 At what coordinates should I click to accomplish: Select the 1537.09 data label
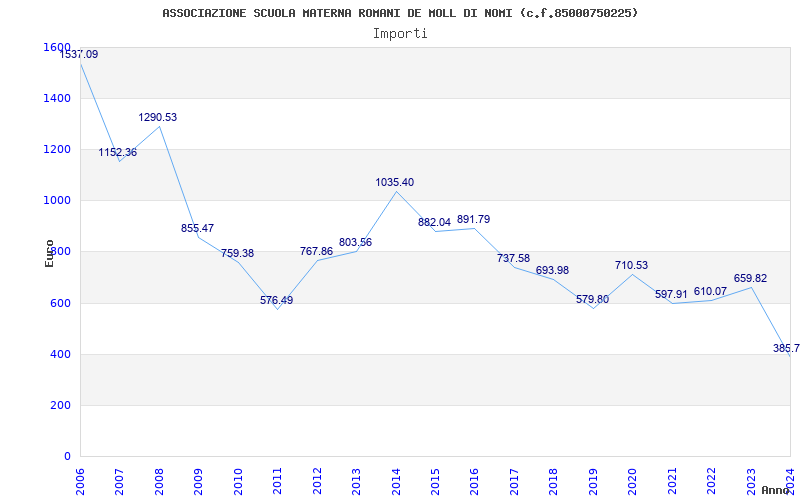(x=79, y=54)
